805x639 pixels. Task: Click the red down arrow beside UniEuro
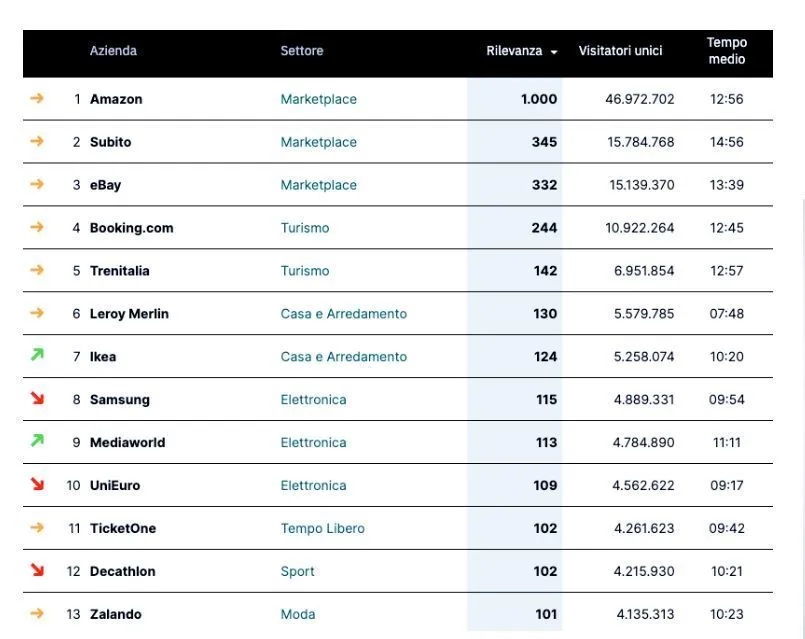point(37,485)
